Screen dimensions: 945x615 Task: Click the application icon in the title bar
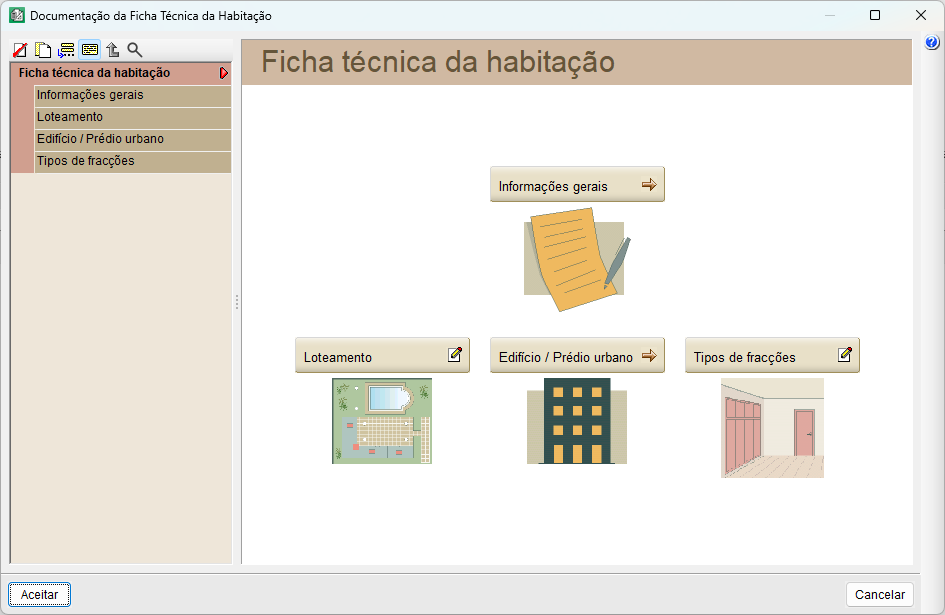pyautogui.click(x=17, y=16)
